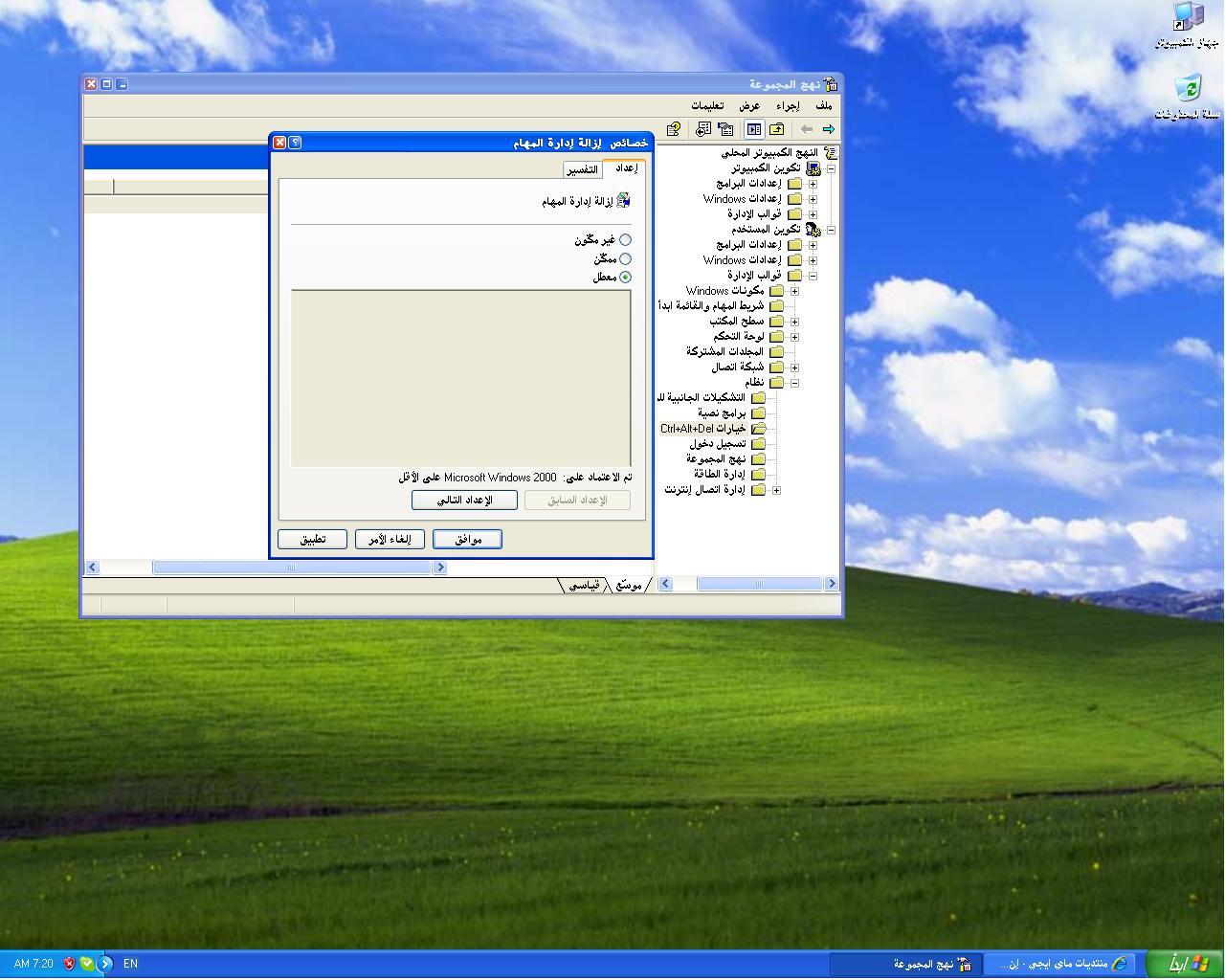Switch to the موسّع view tab

[629, 585]
